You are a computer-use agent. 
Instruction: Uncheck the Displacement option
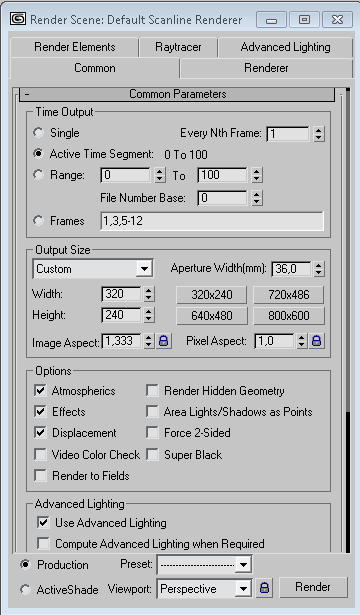[x=40, y=433]
